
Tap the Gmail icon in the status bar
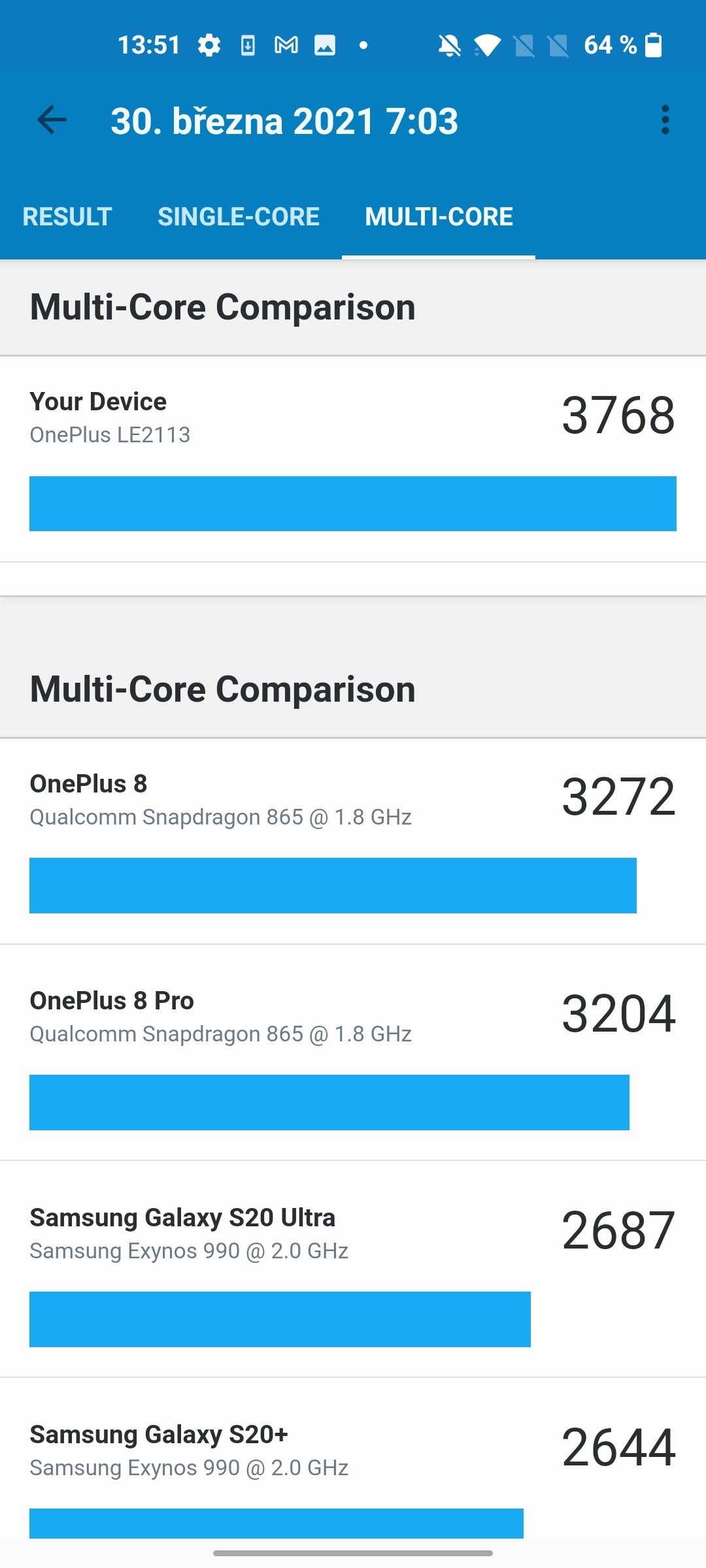click(286, 44)
